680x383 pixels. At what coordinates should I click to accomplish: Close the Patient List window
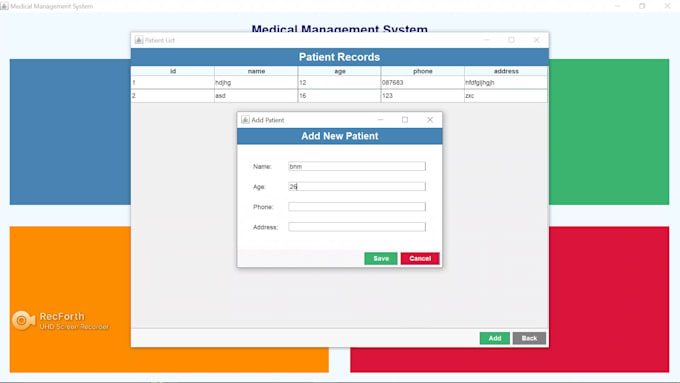(536, 40)
